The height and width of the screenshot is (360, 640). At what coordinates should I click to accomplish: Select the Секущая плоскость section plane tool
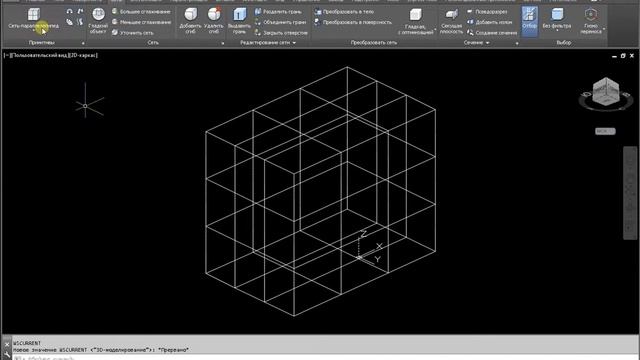pos(451,20)
